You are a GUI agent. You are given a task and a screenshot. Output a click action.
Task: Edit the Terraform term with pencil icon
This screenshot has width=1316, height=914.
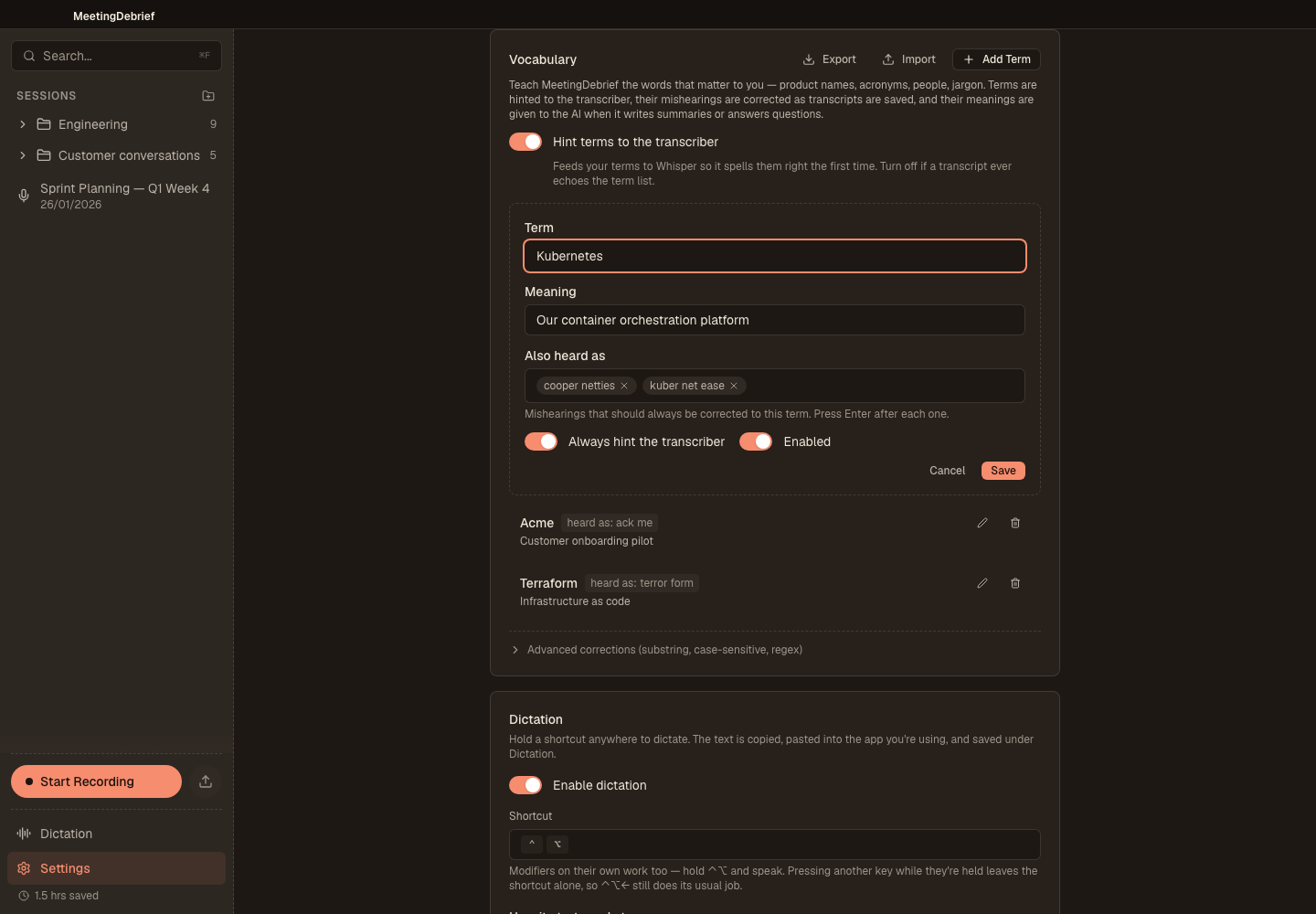click(982, 583)
